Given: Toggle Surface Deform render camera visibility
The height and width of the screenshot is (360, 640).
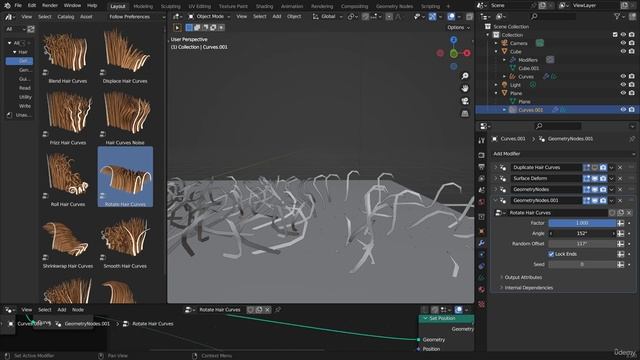Looking at the screenshot, I should [x=603, y=178].
